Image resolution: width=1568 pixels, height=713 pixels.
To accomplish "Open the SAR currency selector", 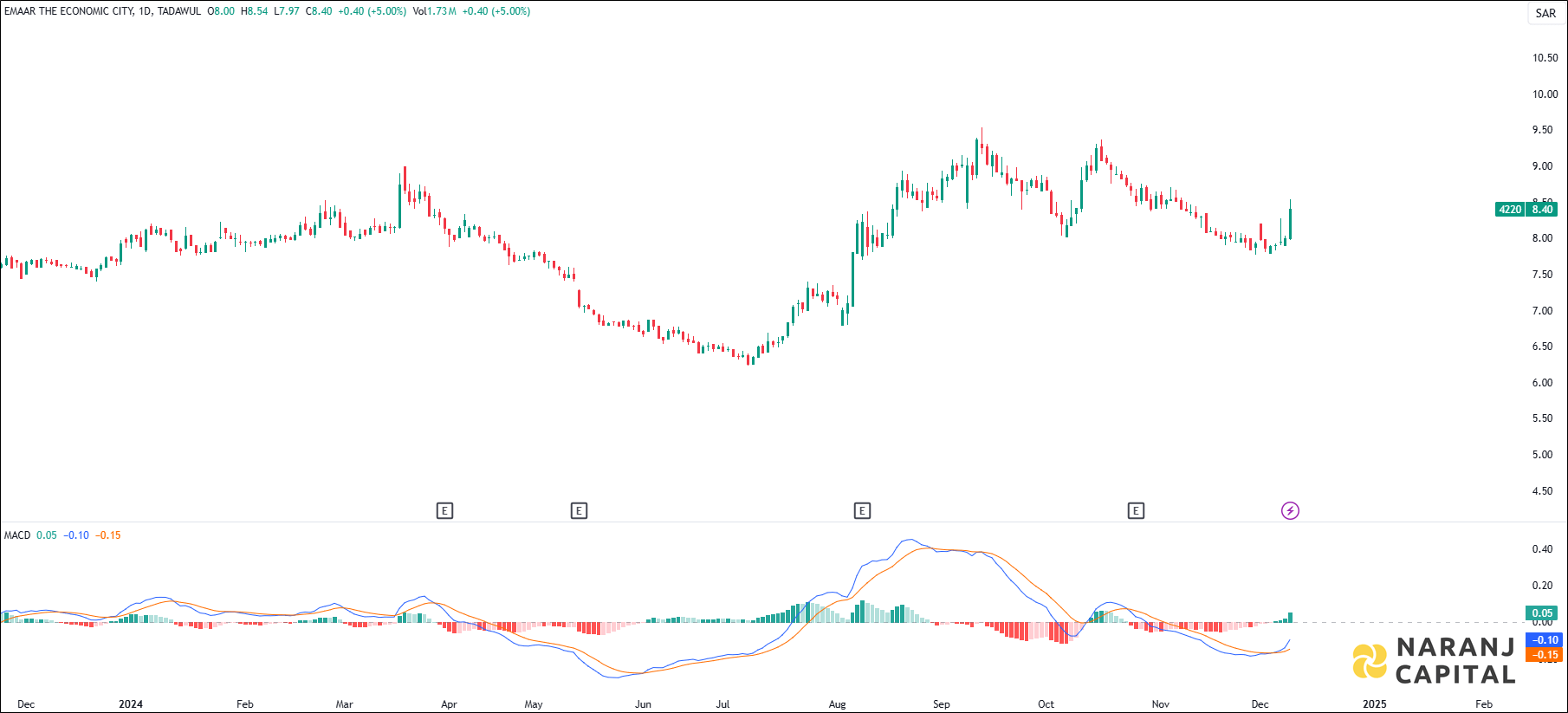I will [1545, 13].
